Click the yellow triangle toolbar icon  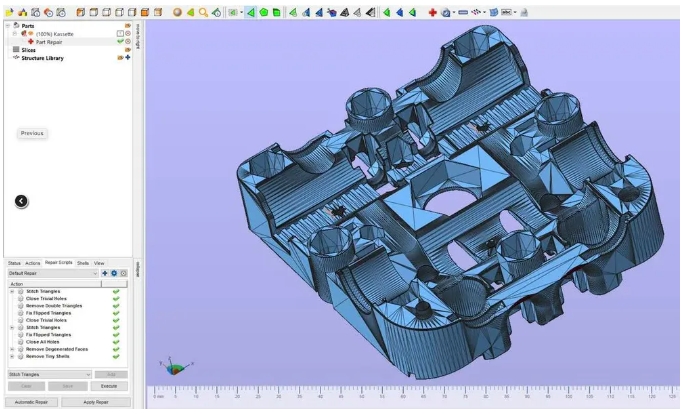coord(190,12)
